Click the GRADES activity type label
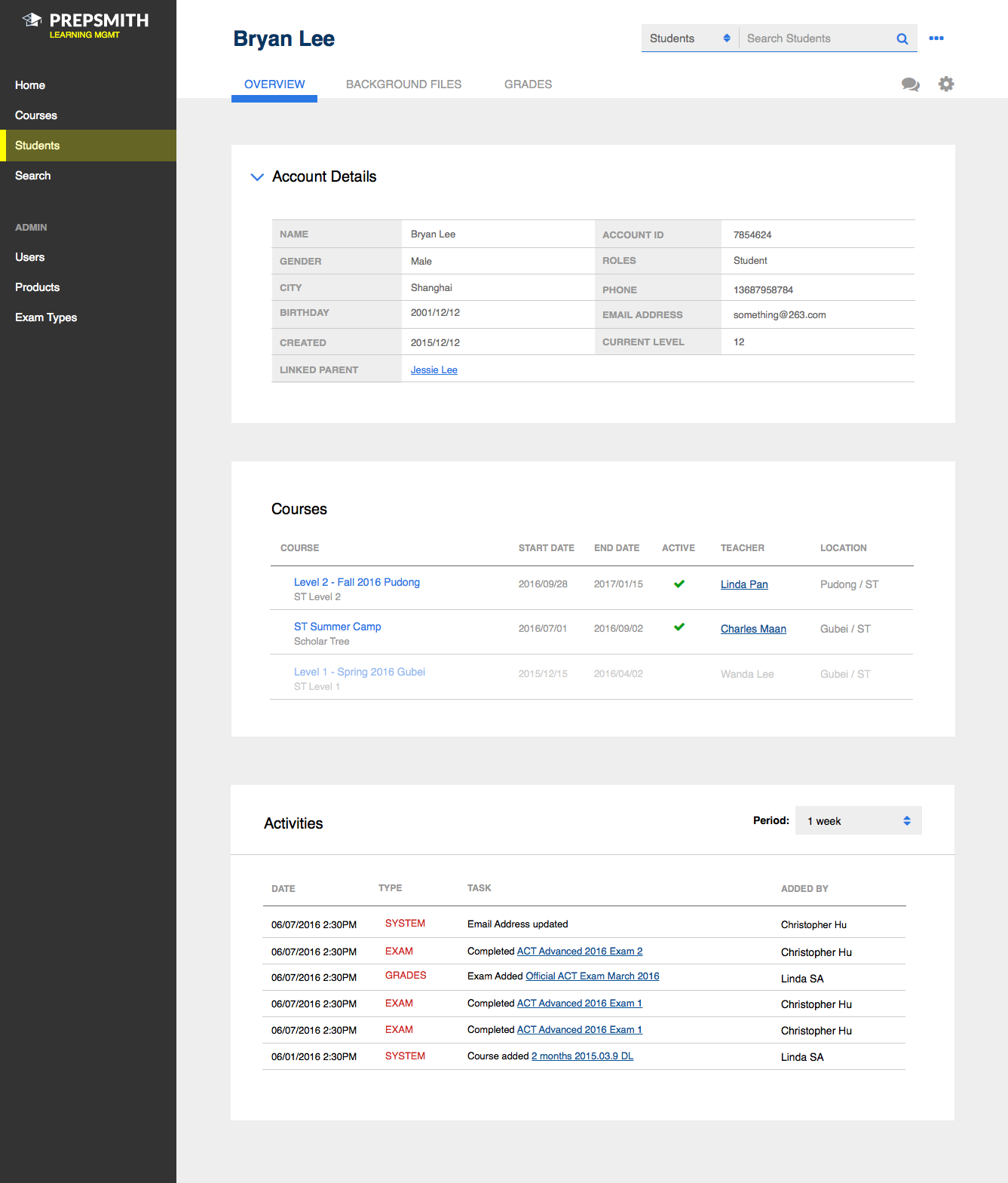Screen dimensions: 1008x1183 point(406,975)
